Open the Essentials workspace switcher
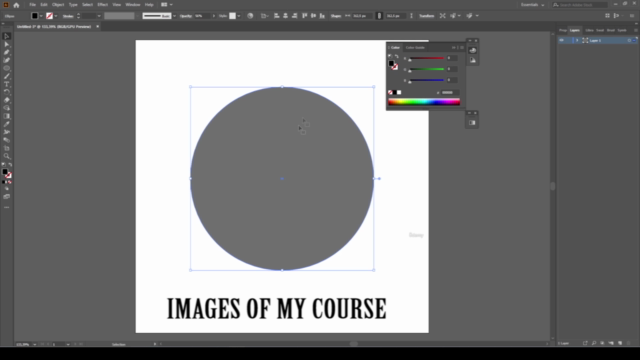Image resolution: width=640 pixels, height=360 pixels. point(532,5)
